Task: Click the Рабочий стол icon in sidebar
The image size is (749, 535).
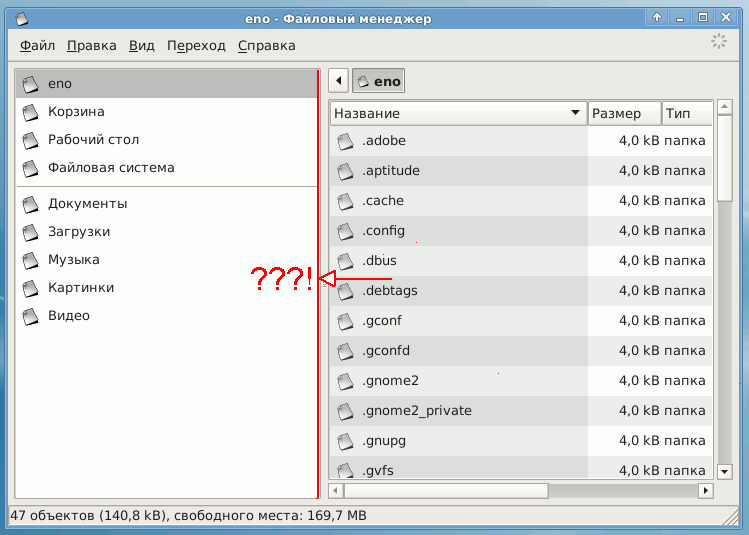Action: click(x=31, y=140)
